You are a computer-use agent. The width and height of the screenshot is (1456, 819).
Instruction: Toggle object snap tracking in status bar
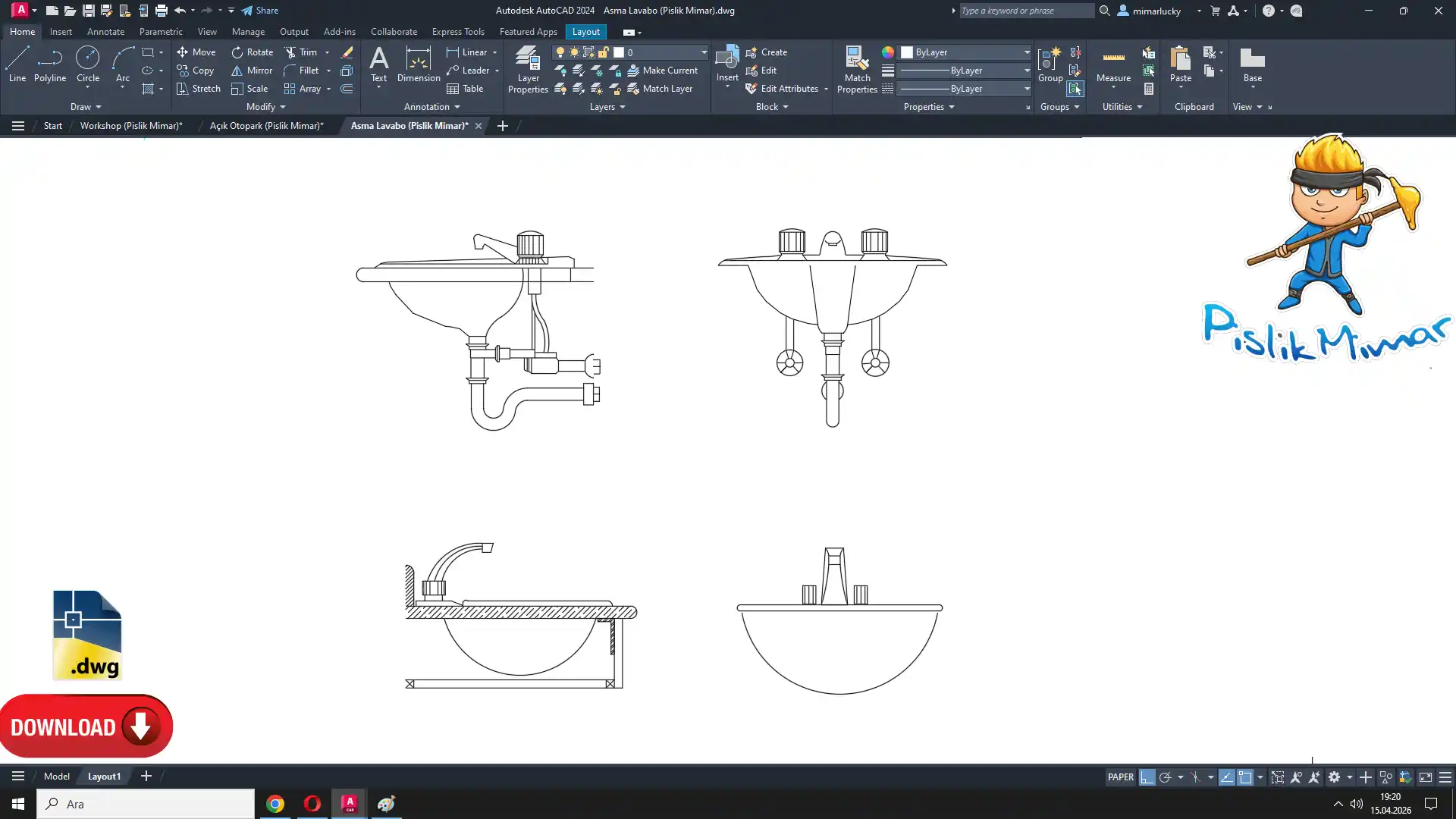click(x=1226, y=777)
